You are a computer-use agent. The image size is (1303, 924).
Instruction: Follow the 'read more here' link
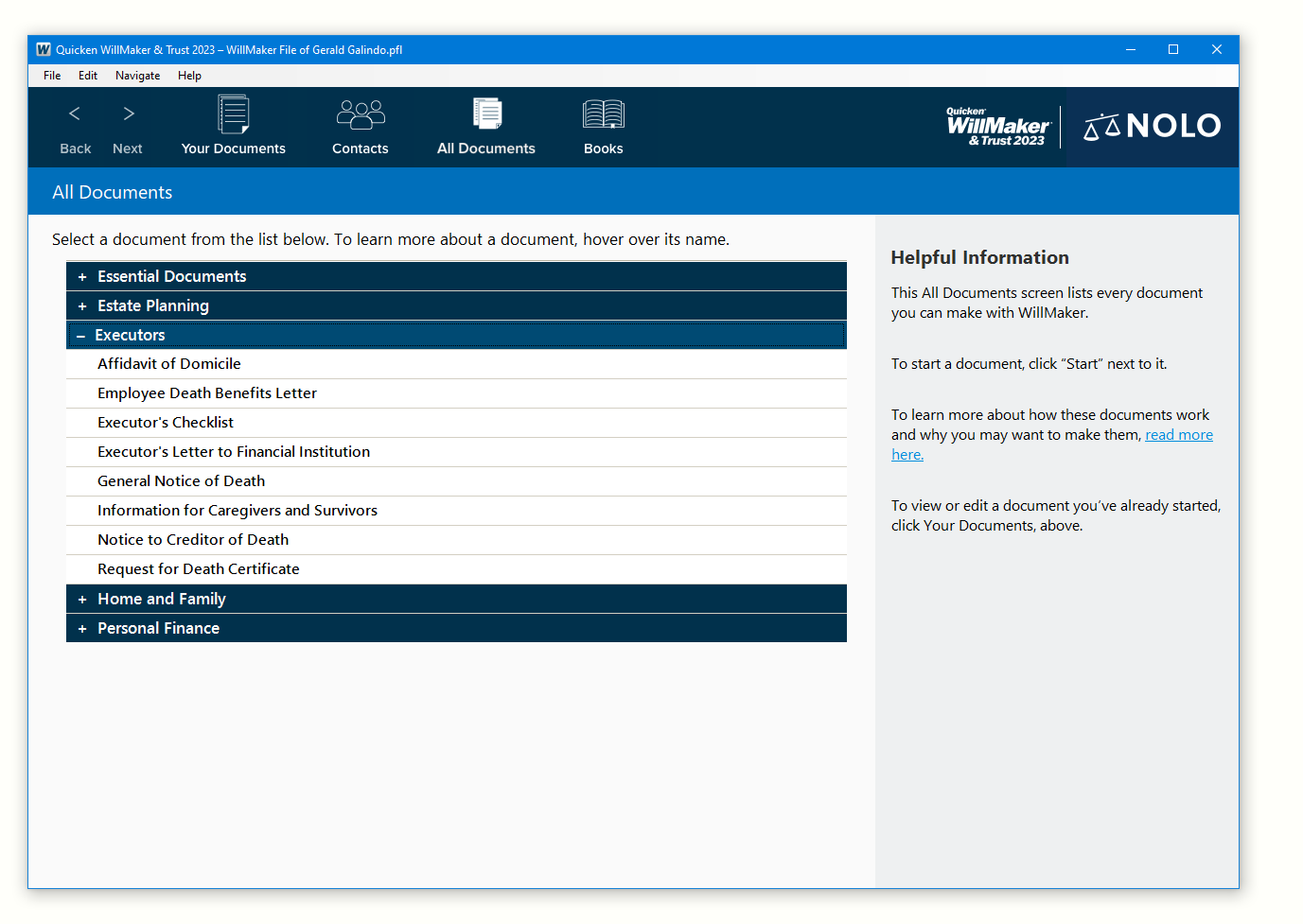pos(1178,435)
